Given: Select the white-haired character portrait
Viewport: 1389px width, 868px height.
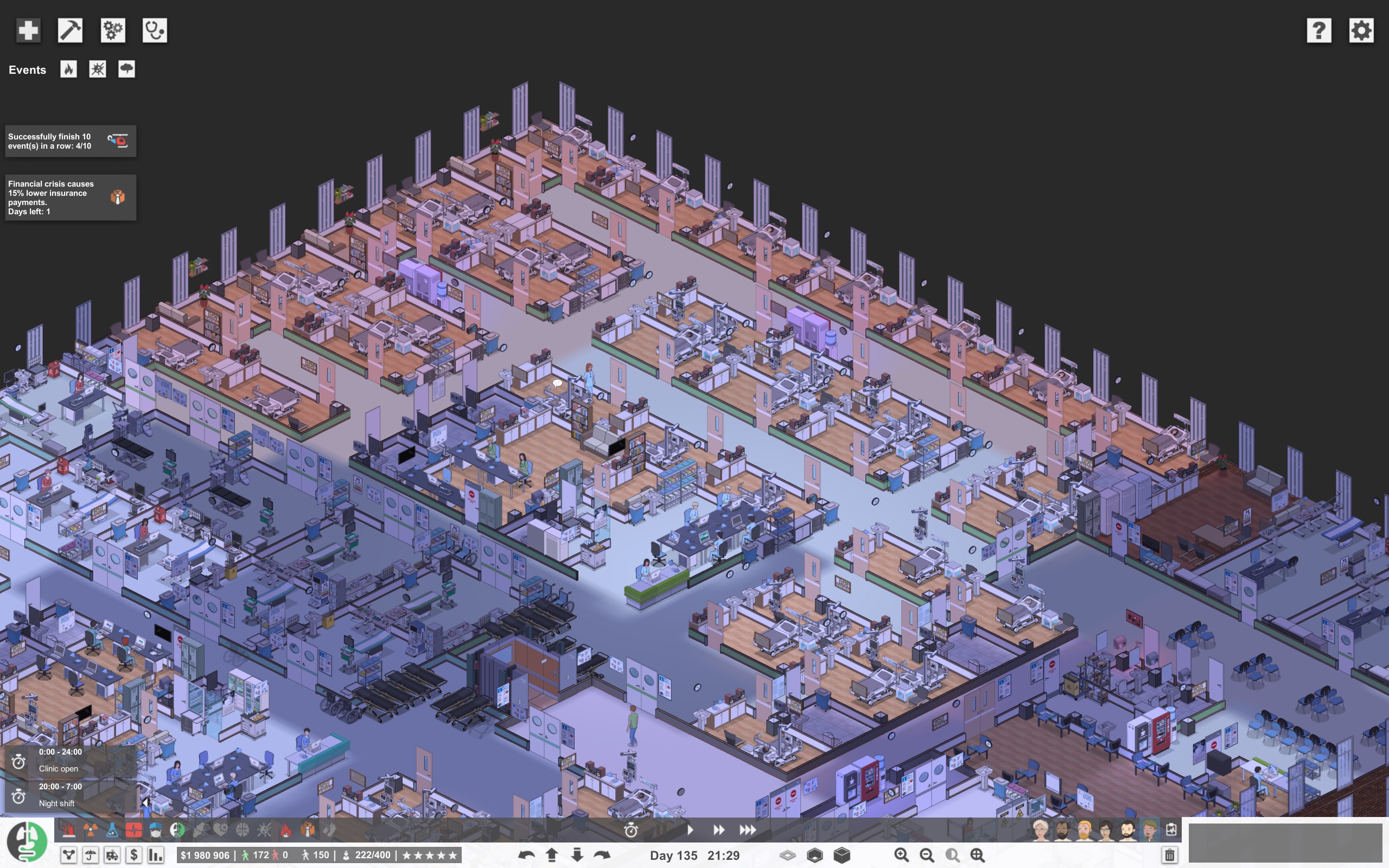Looking at the screenshot, I should (1041, 830).
